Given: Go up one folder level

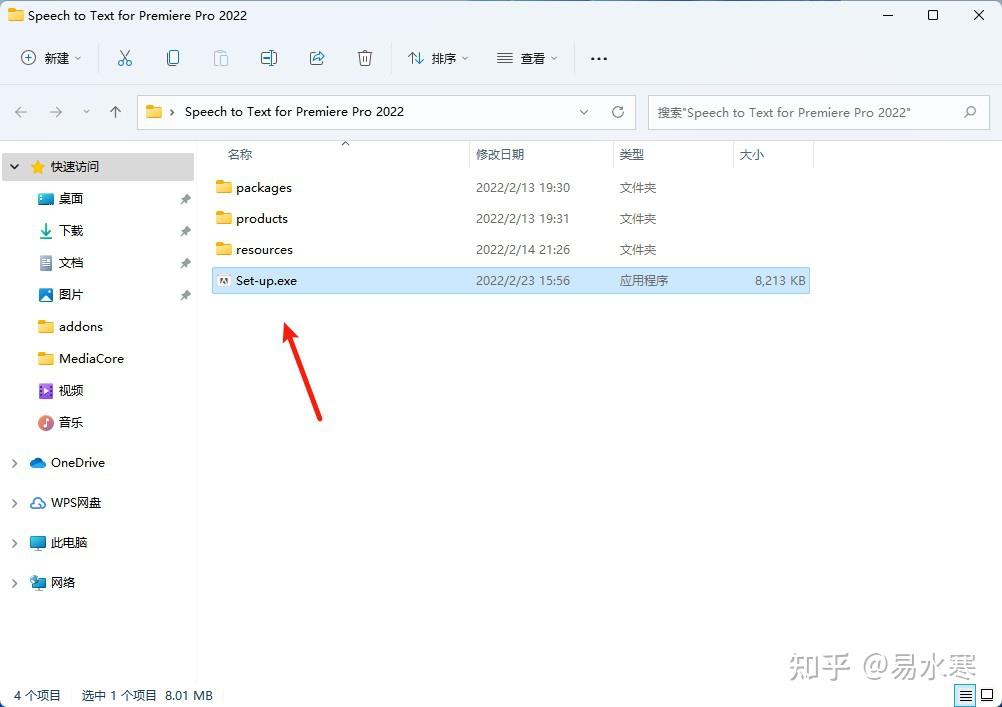Looking at the screenshot, I should (x=116, y=112).
